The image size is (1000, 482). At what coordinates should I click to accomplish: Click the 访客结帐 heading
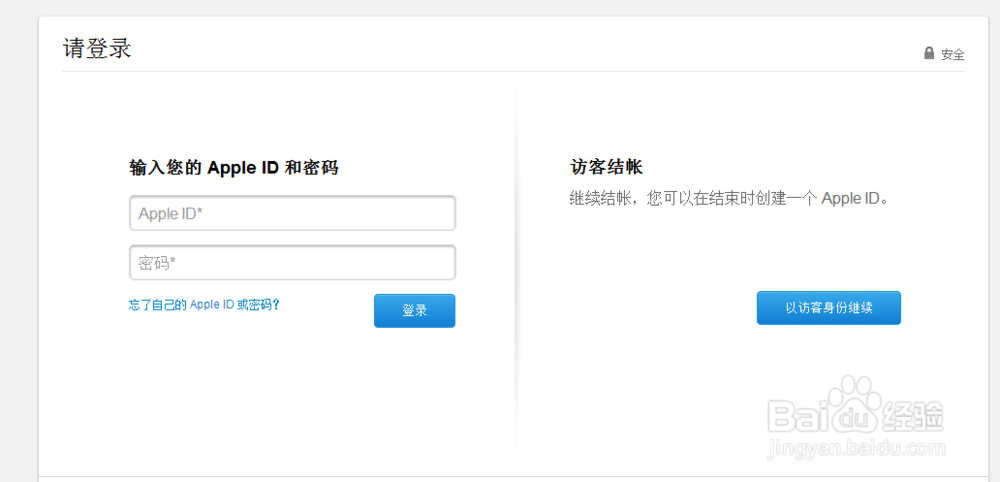pyautogui.click(x=606, y=168)
